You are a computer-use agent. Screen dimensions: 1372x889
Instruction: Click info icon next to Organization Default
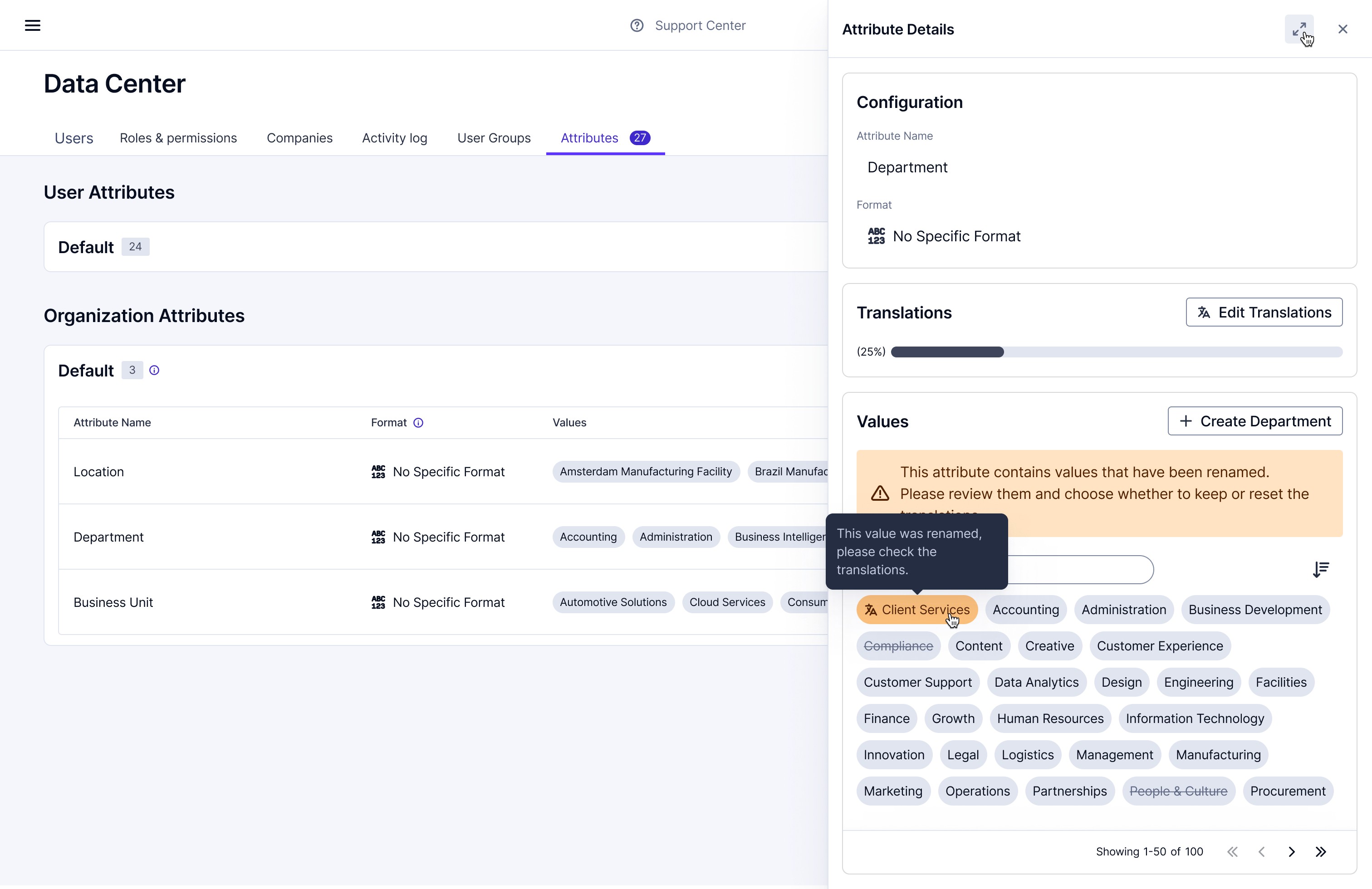(x=154, y=371)
